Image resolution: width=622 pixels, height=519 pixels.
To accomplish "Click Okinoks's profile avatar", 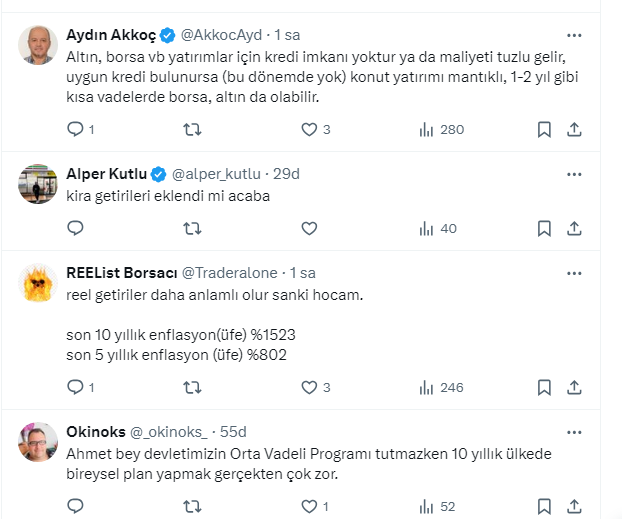I will (37, 440).
